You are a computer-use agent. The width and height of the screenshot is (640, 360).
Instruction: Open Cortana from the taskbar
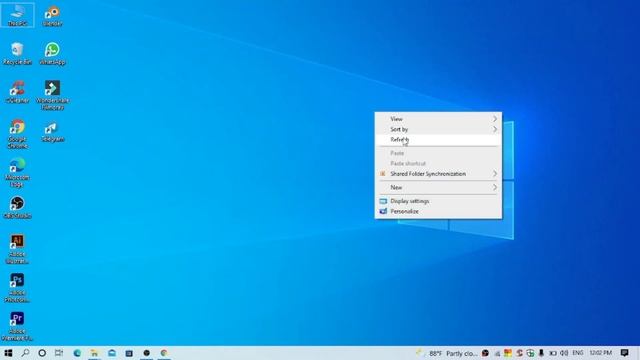tap(42, 353)
